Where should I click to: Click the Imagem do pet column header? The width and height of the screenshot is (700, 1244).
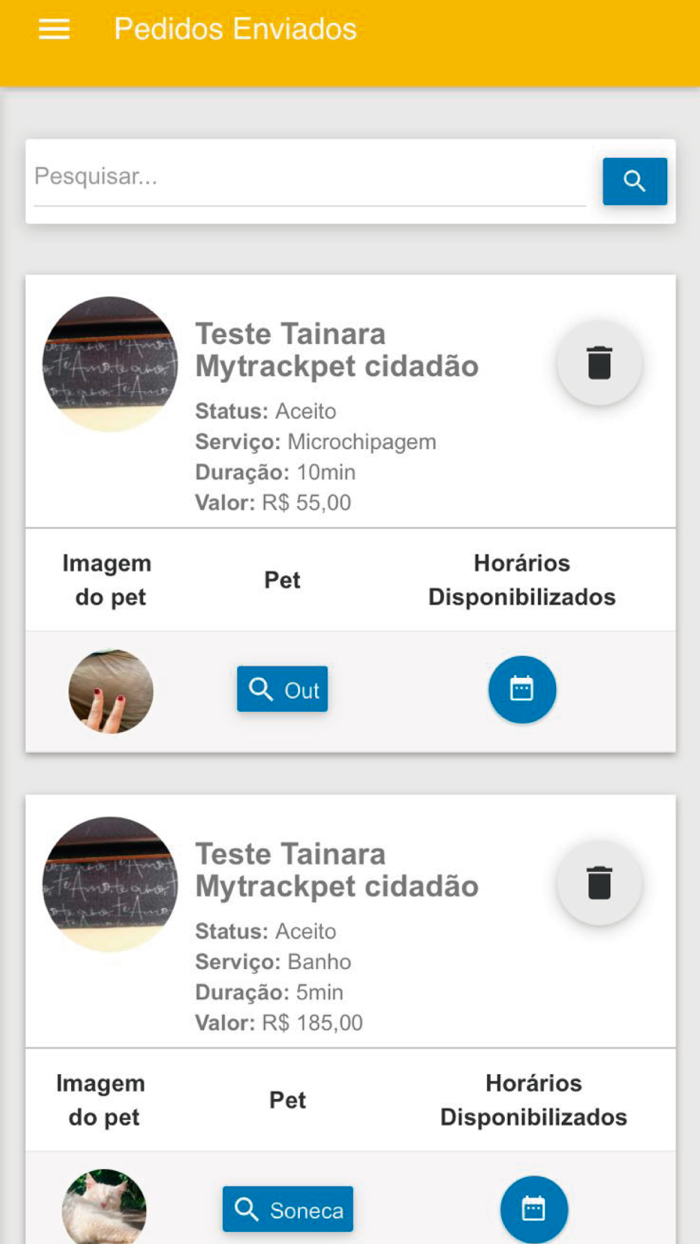coord(106,580)
